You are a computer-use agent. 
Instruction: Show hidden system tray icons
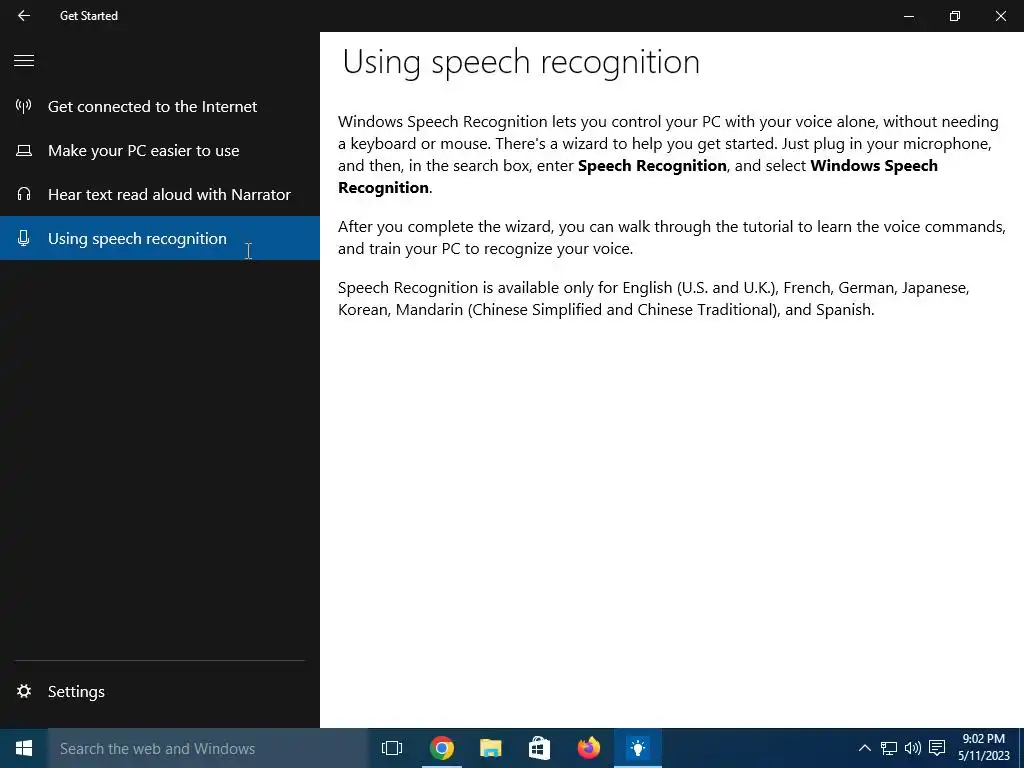pos(864,748)
